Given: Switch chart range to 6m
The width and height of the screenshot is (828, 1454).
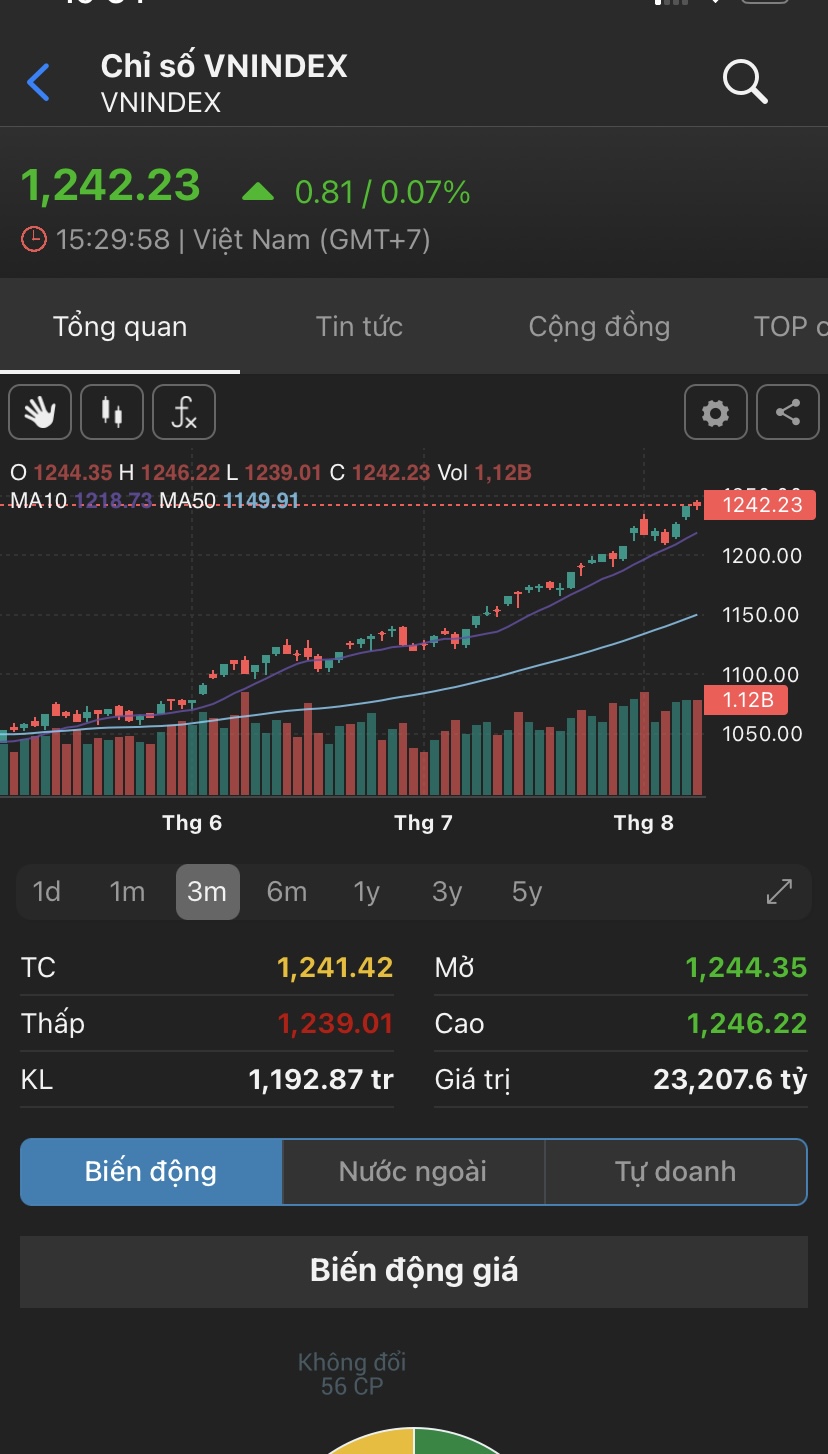Looking at the screenshot, I should coord(287,891).
